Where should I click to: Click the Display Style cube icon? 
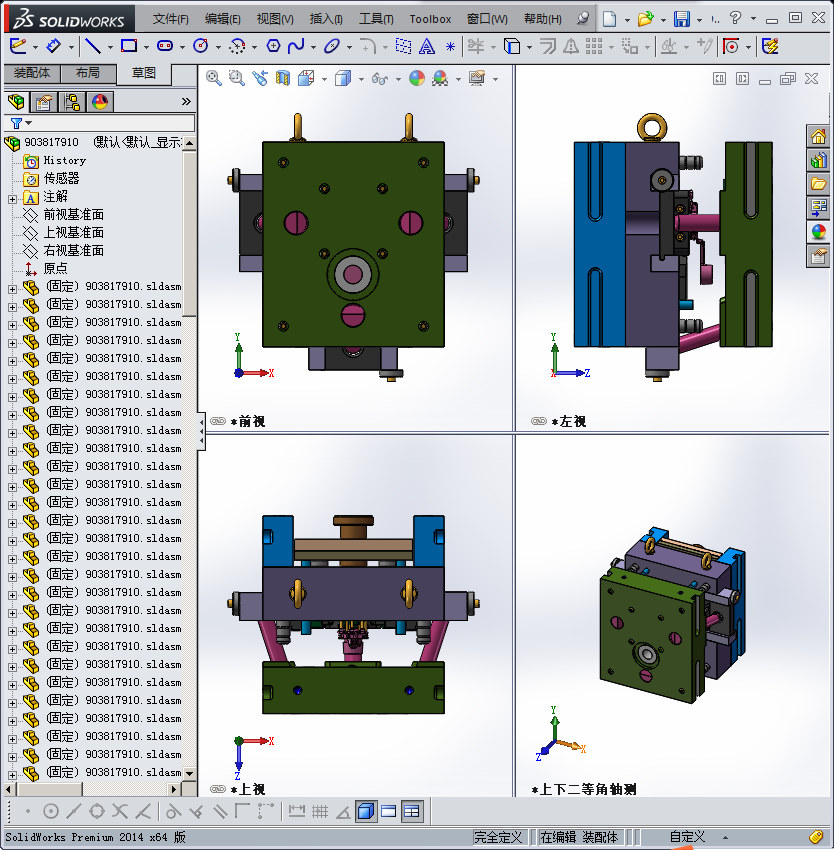(x=343, y=79)
